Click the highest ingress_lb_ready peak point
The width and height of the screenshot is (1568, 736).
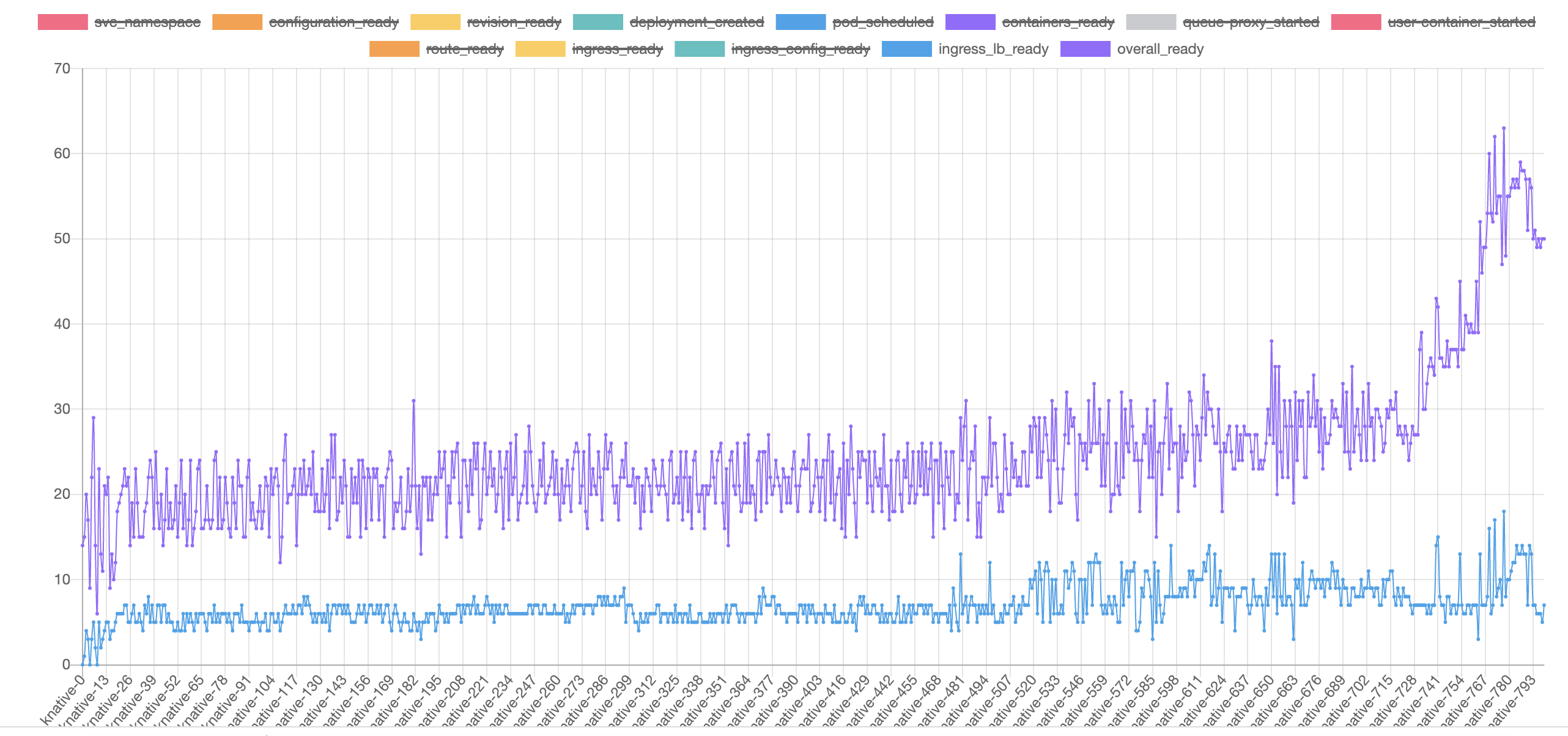1503,511
